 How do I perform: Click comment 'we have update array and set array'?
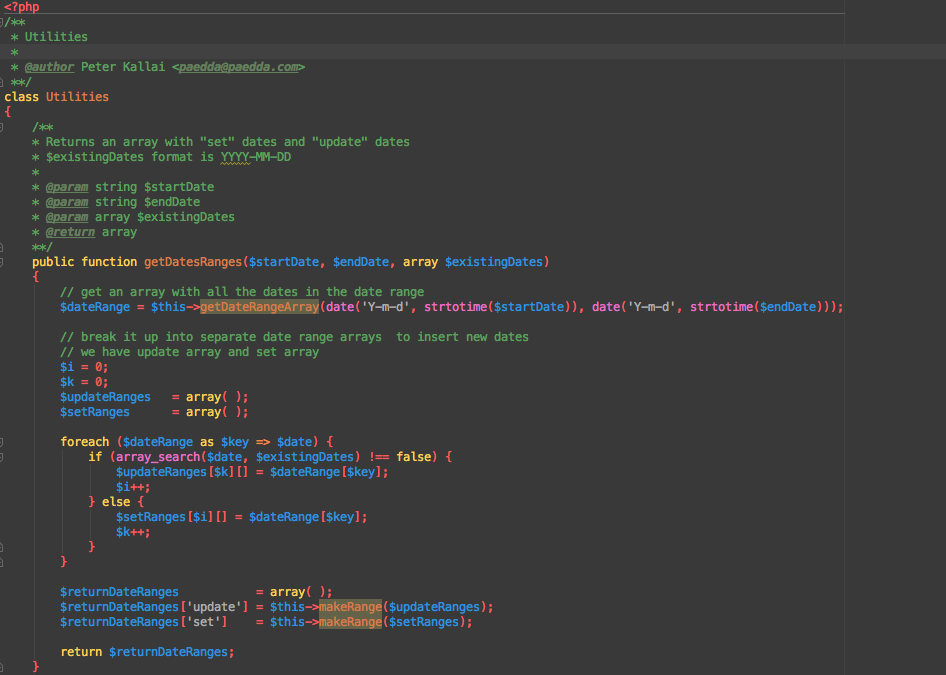(x=189, y=352)
